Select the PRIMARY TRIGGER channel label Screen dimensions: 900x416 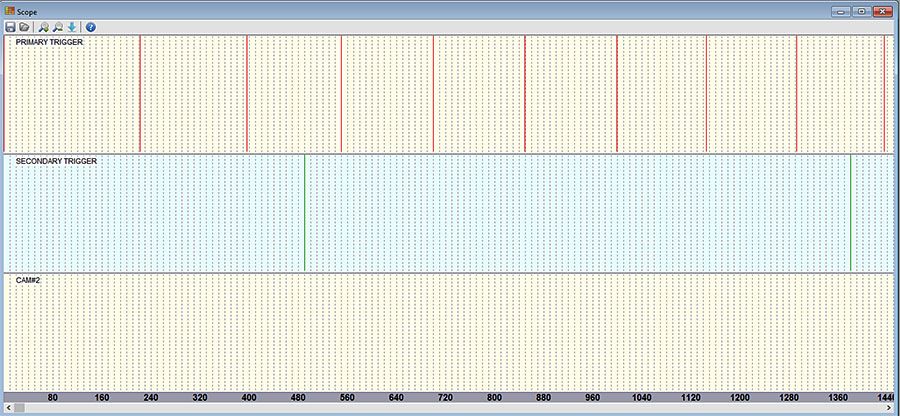point(49,43)
